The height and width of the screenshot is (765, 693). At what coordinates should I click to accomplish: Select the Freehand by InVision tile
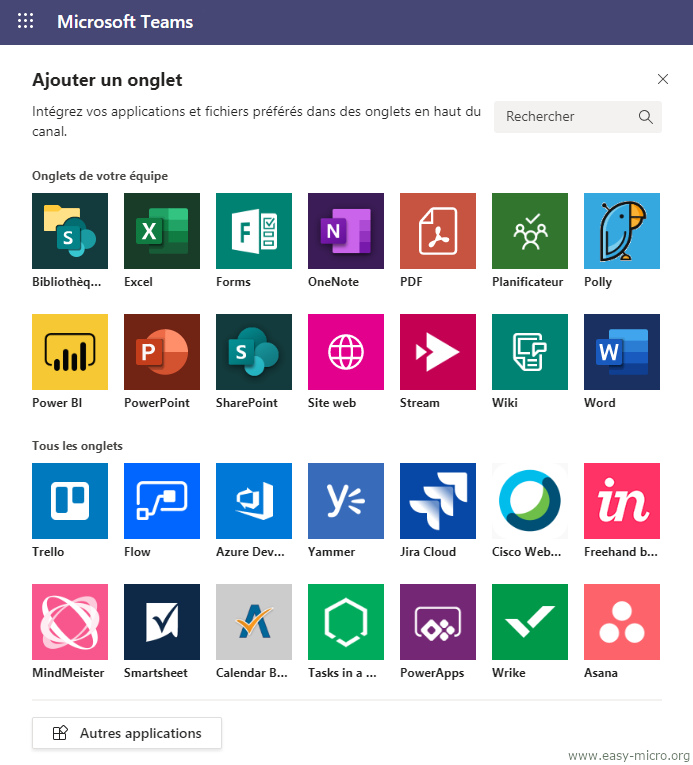tap(622, 501)
